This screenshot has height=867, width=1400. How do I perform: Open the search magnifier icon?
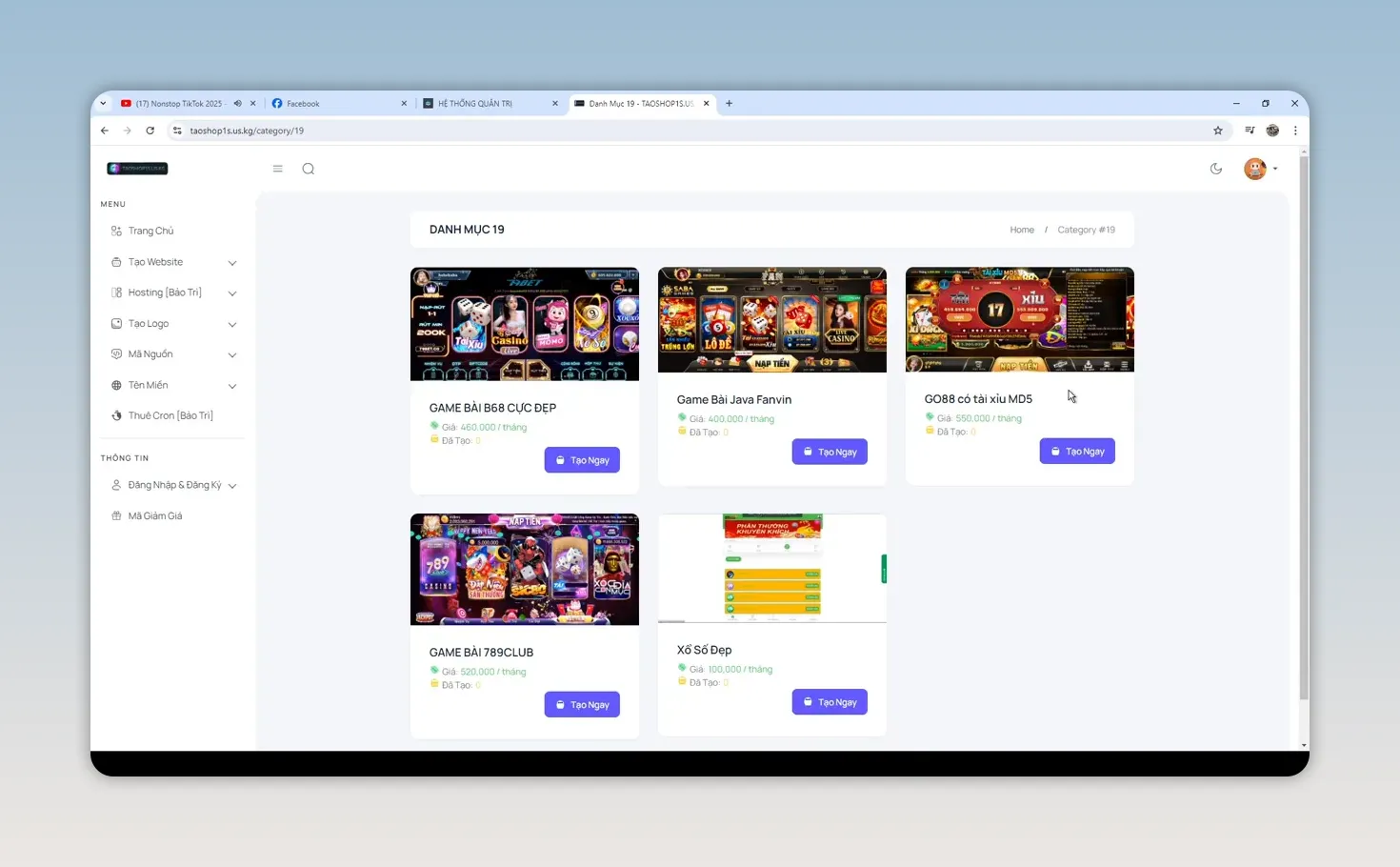coord(309,169)
